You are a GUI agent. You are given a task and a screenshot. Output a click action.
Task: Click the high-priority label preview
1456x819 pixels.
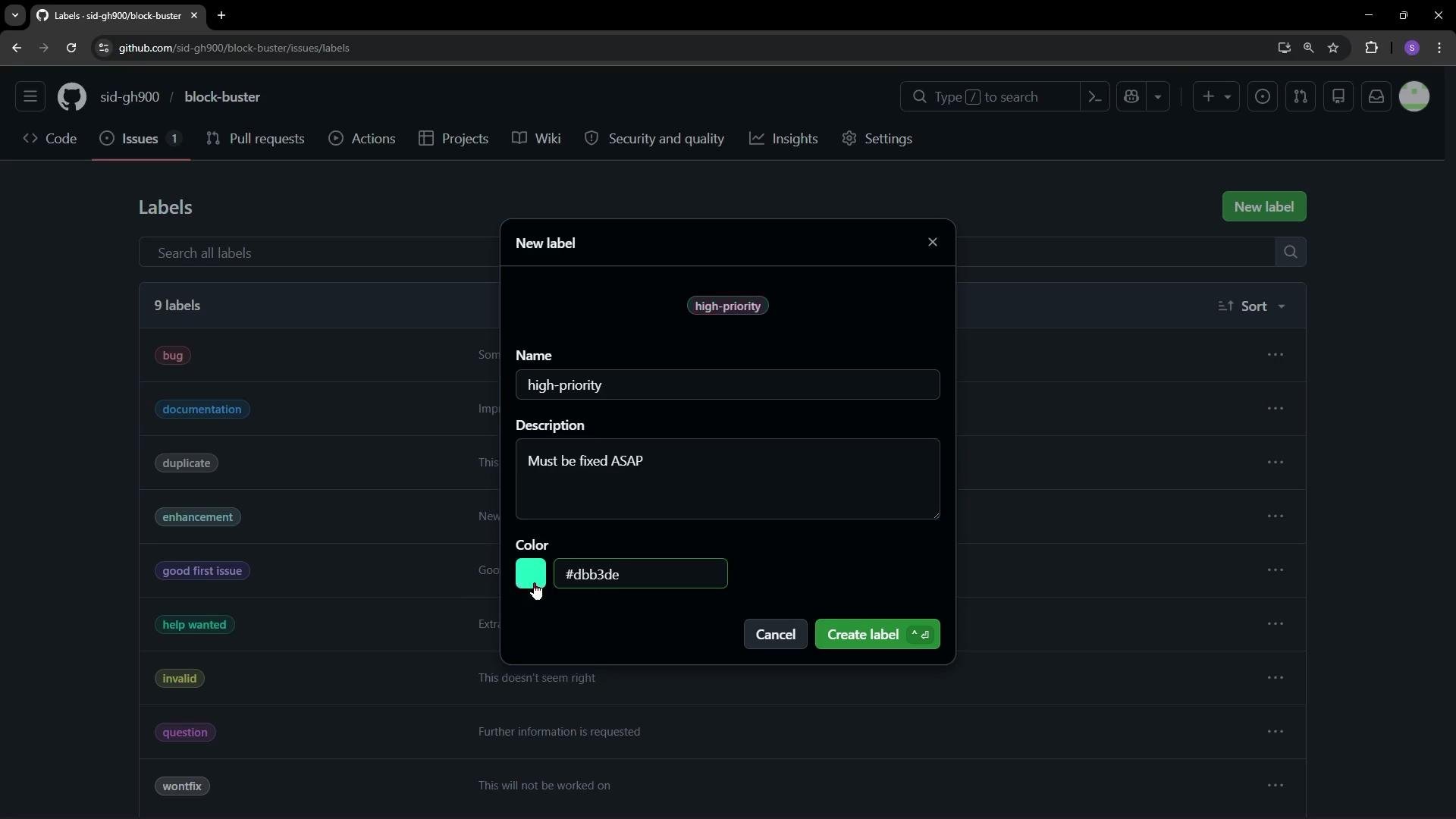pos(728,306)
